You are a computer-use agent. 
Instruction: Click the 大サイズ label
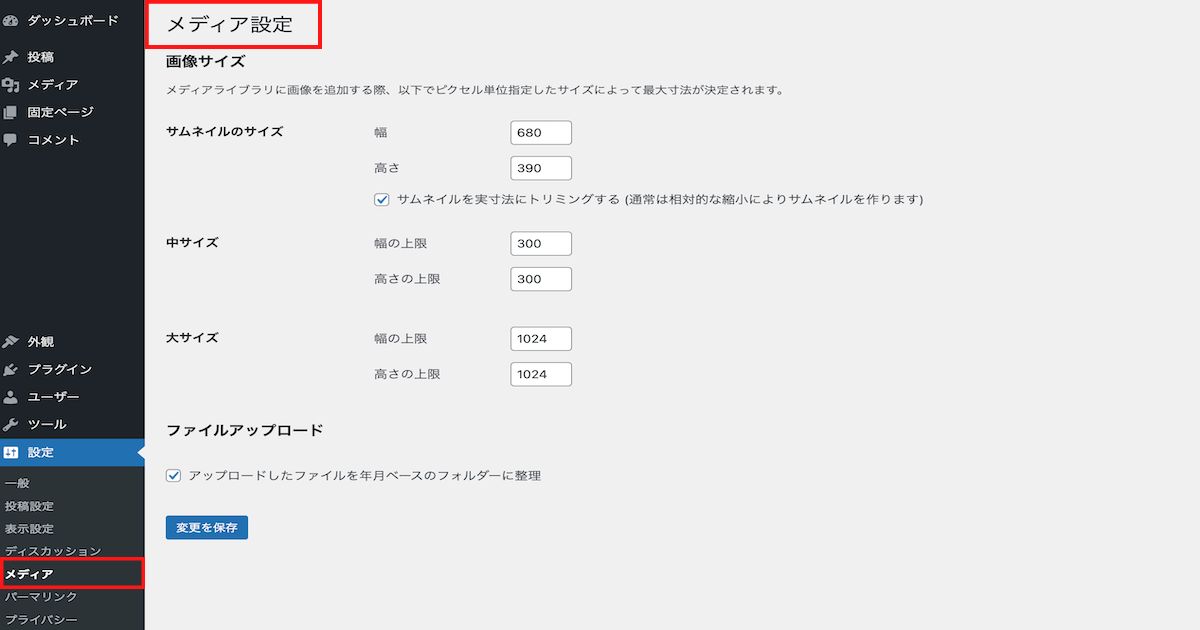click(x=192, y=338)
